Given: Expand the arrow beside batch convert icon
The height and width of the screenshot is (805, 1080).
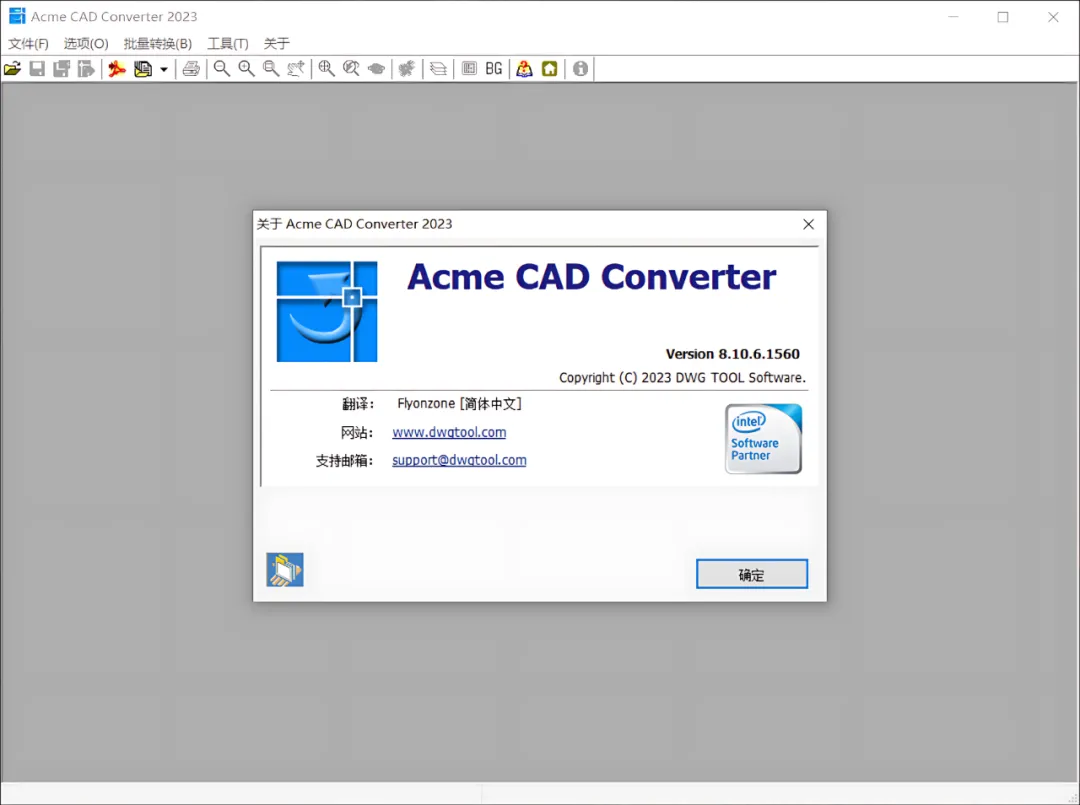Looking at the screenshot, I should pyautogui.click(x=164, y=70).
